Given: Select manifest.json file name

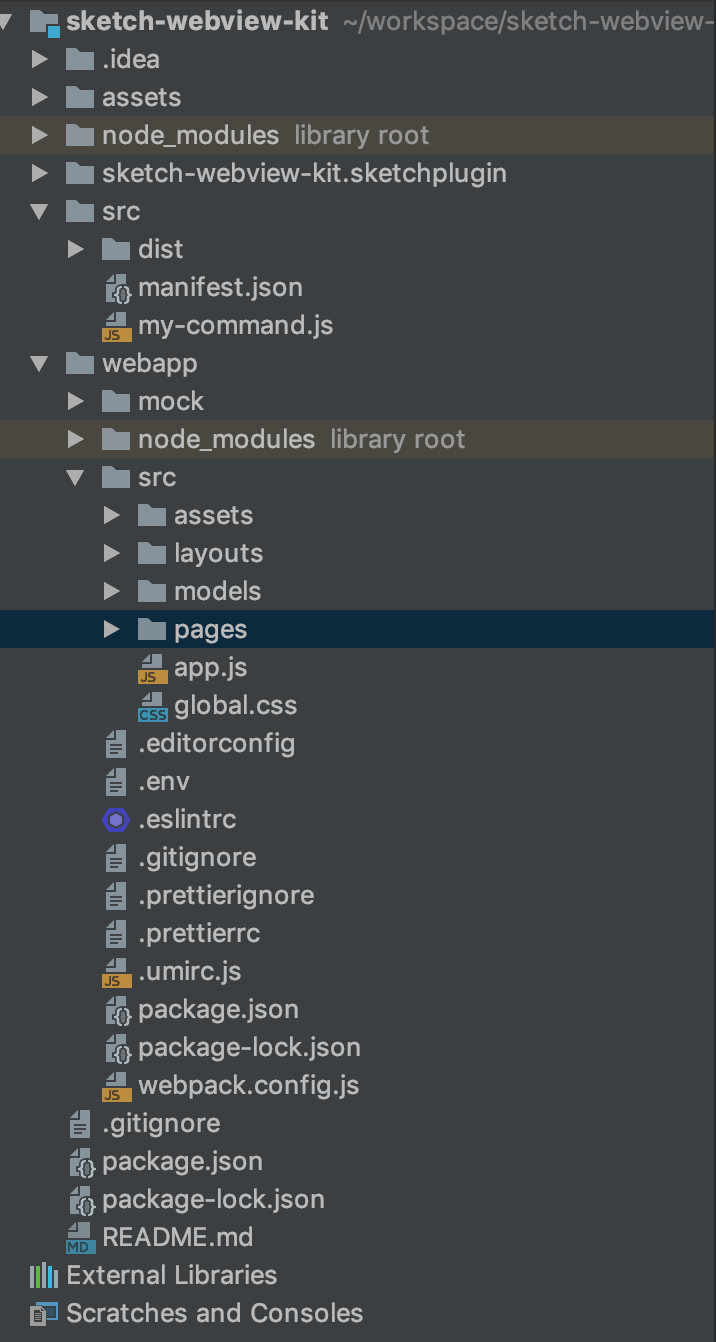Looking at the screenshot, I should pos(220,287).
